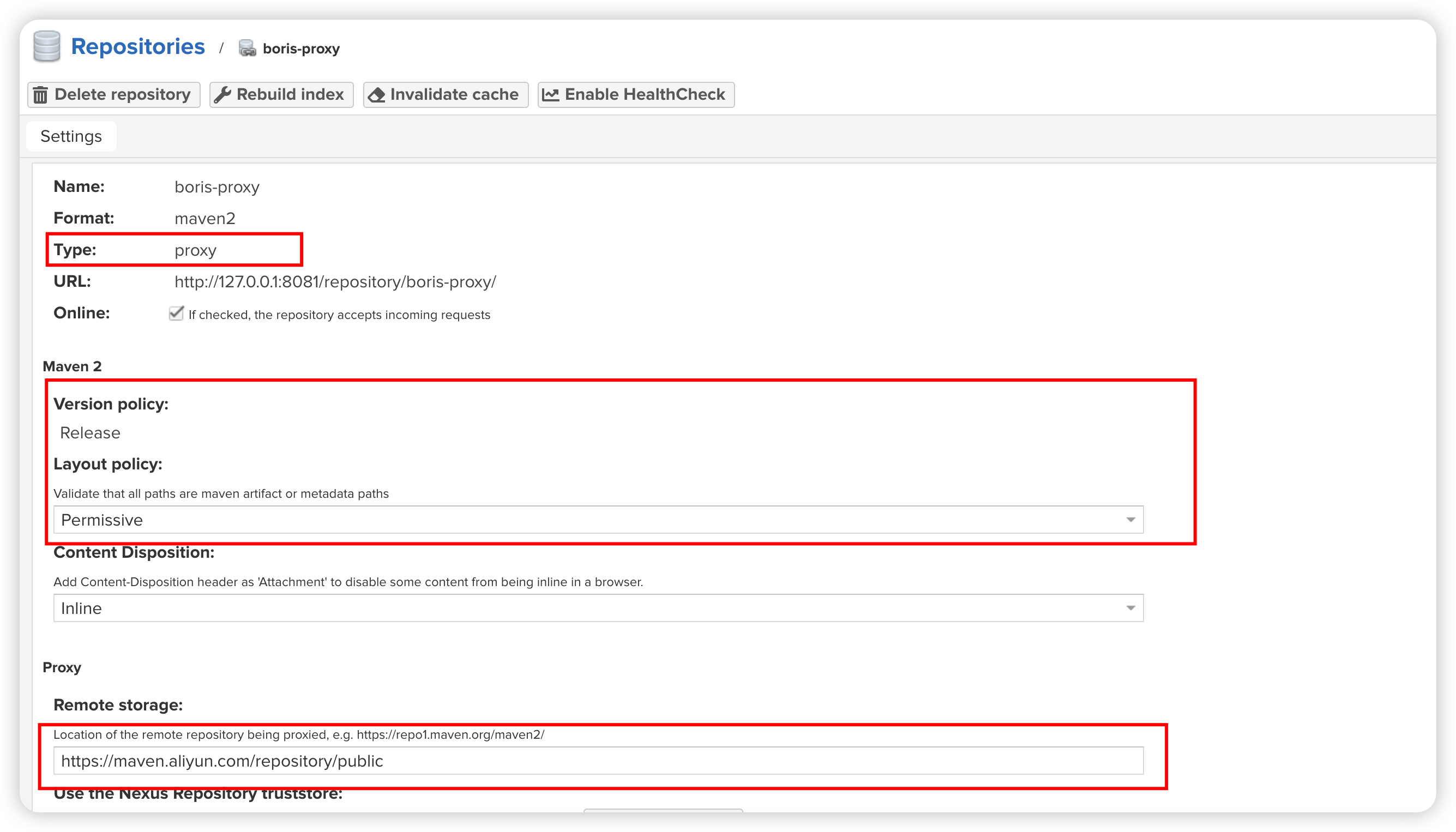Focus the Remote storage URL input field
The height and width of the screenshot is (832, 1456).
(598, 761)
